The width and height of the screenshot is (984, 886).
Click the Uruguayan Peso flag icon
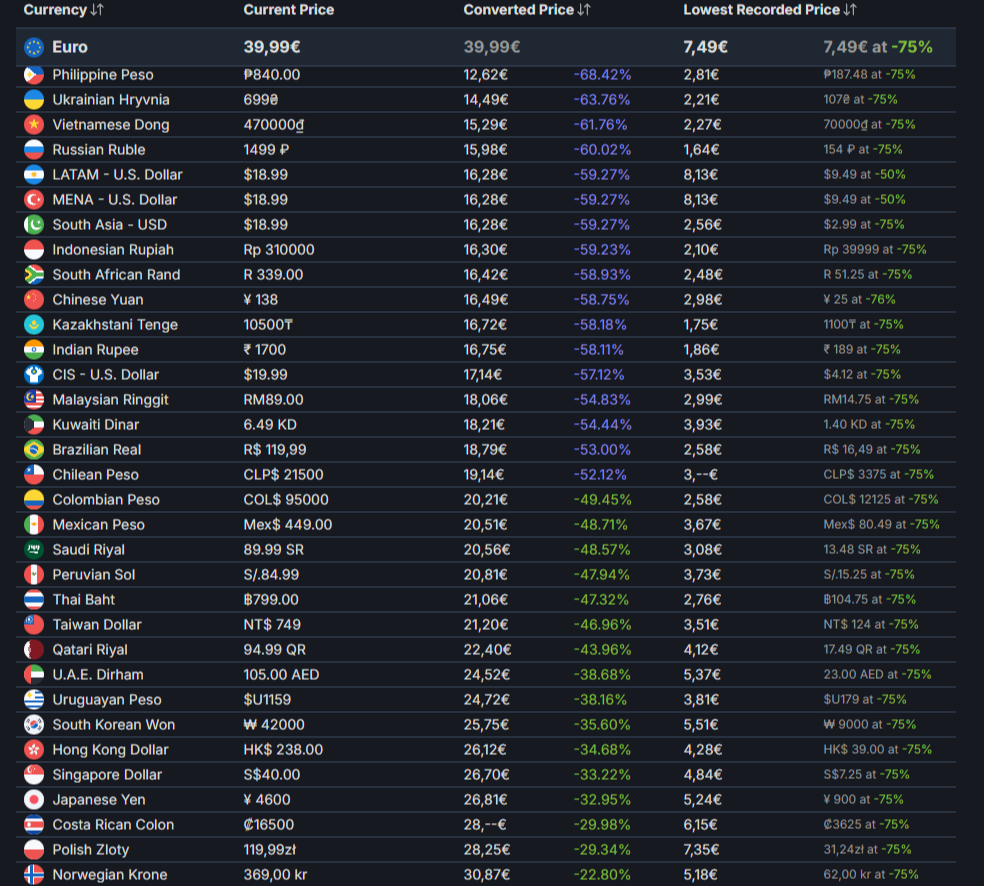click(x=34, y=700)
